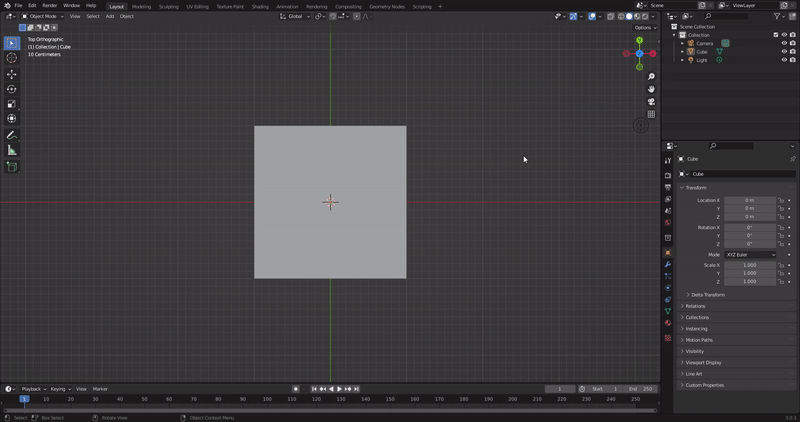800x422 pixels.
Task: Hide Camera in viewport via eye icon
Action: (784, 43)
